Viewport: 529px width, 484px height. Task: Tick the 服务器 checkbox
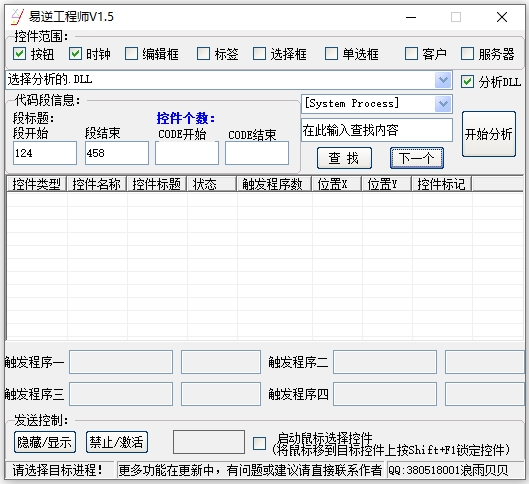[467, 54]
